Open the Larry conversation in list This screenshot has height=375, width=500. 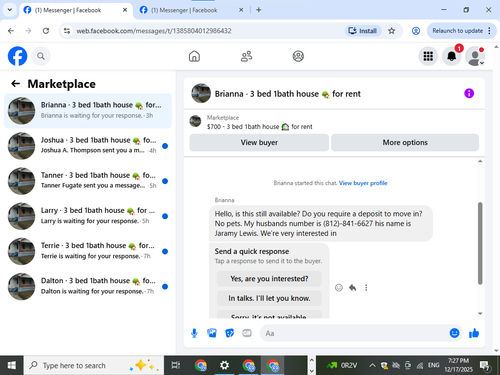pyautogui.click(x=88, y=216)
